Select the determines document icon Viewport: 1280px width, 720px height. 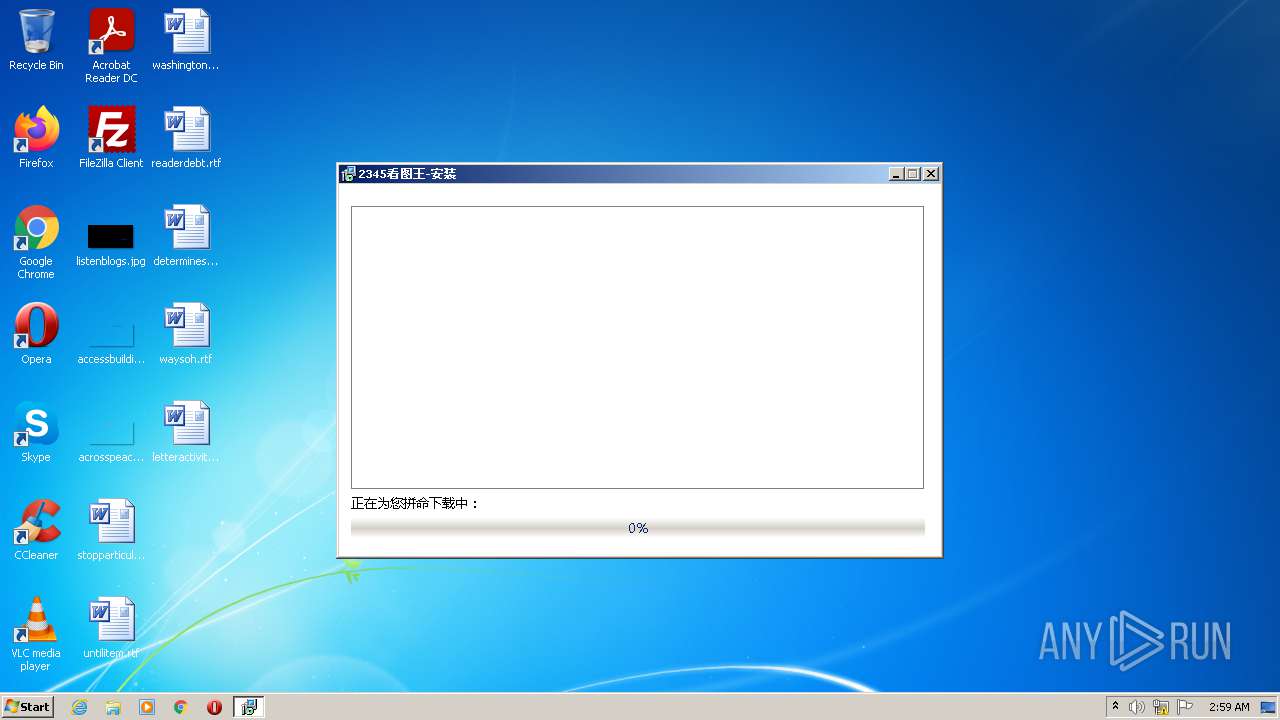186,237
